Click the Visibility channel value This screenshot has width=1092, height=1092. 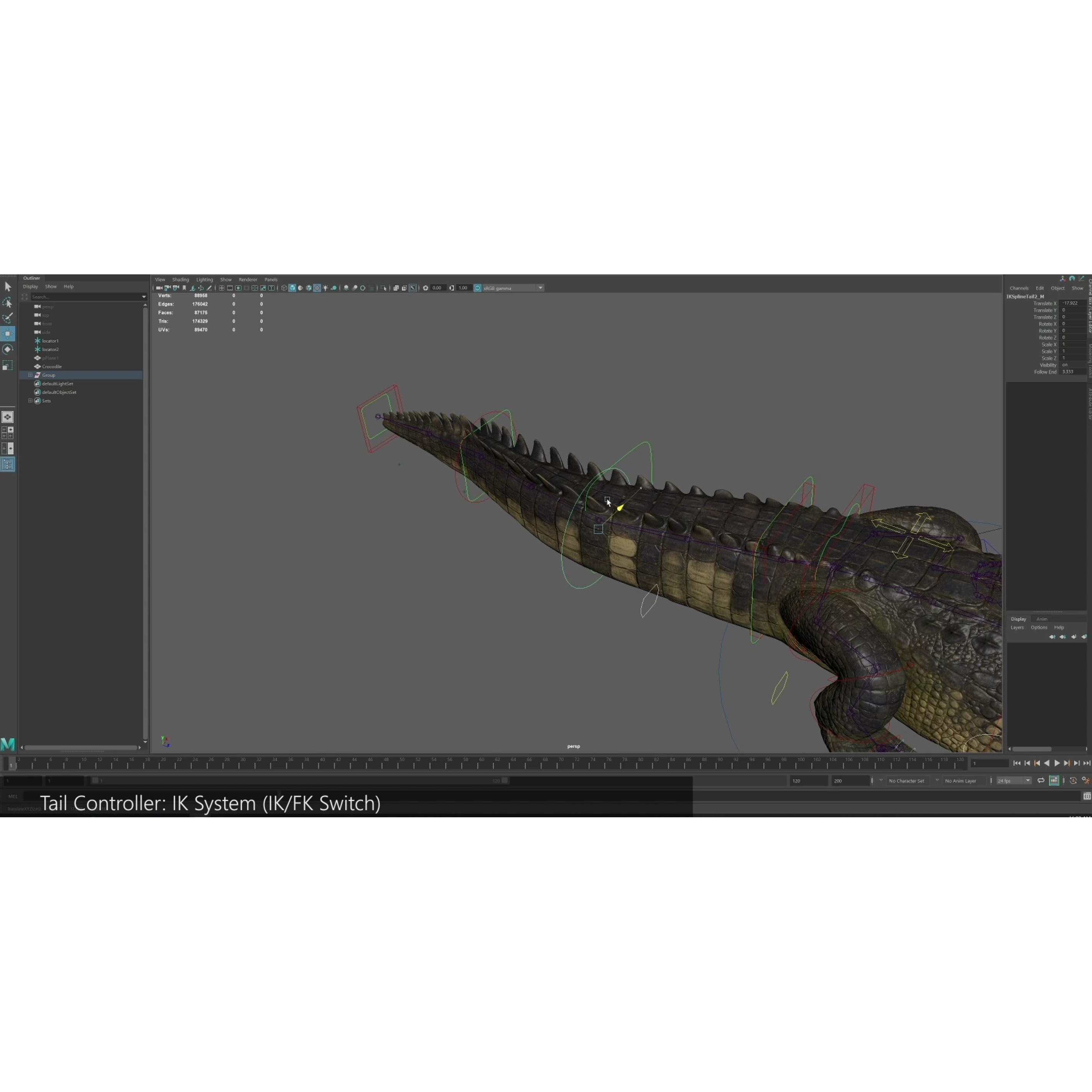1073,365
